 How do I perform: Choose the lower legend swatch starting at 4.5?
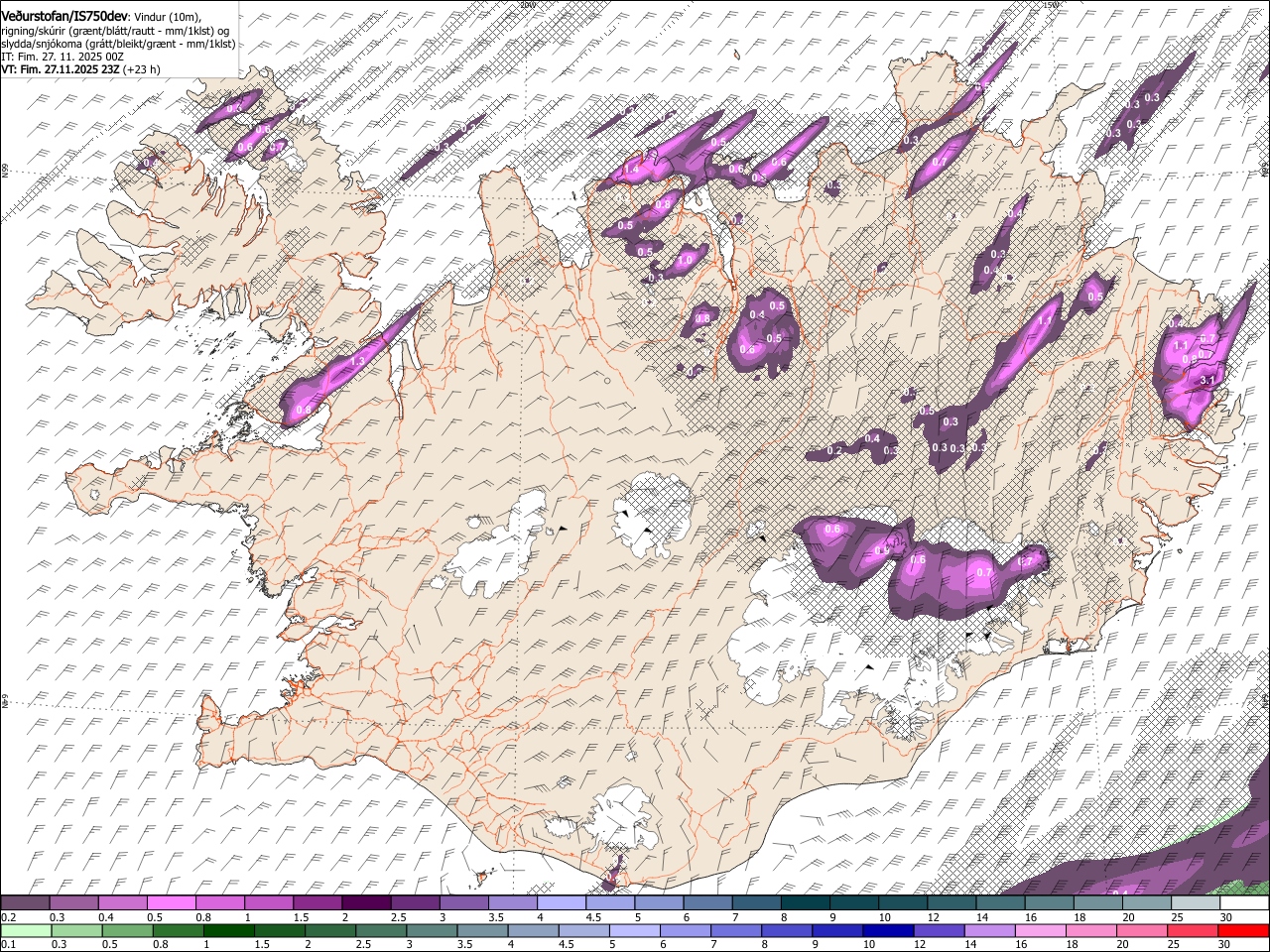click(x=583, y=931)
